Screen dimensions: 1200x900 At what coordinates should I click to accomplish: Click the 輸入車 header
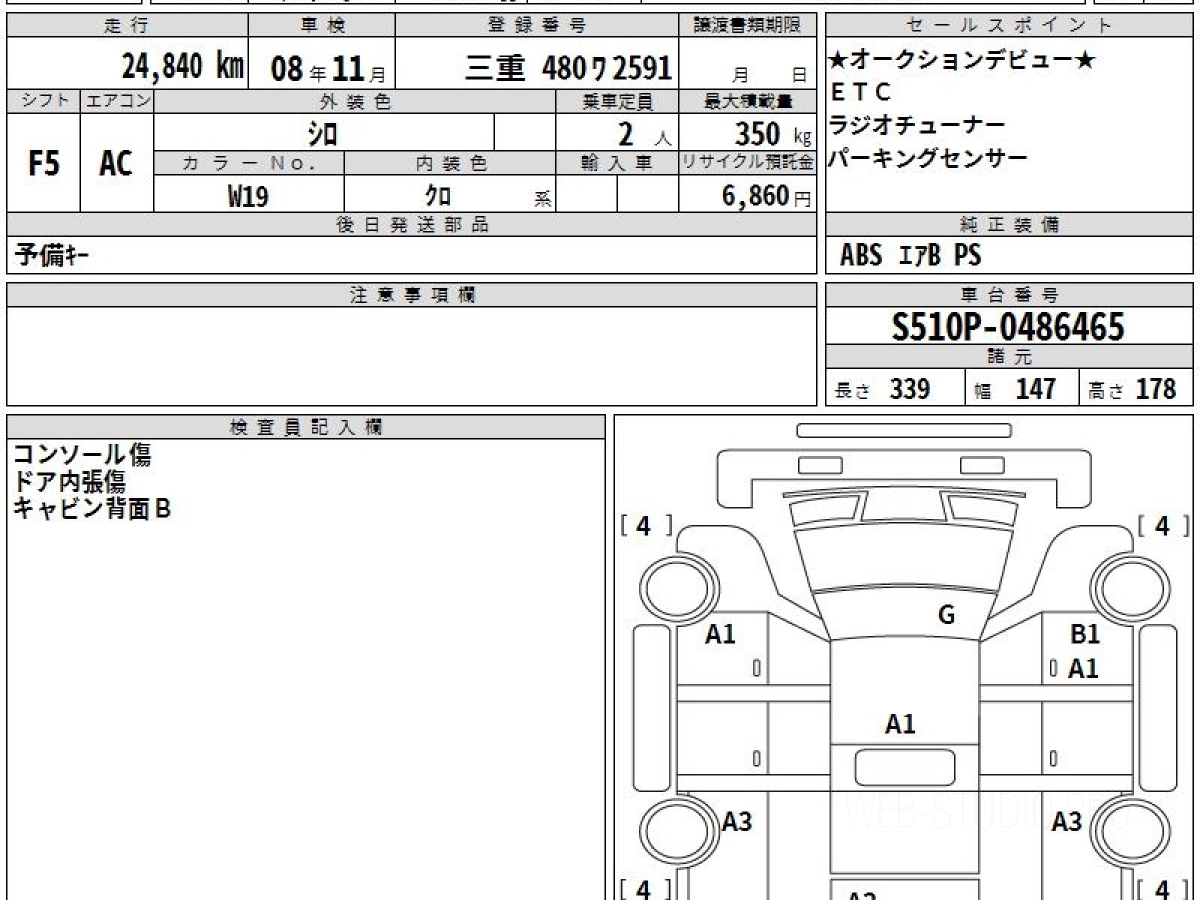click(617, 163)
